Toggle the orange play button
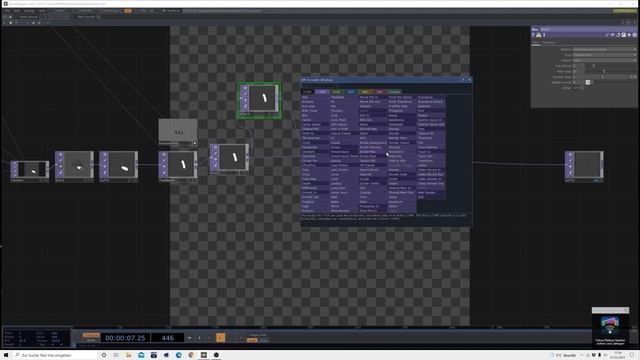This screenshot has height=360, width=640. (220, 338)
